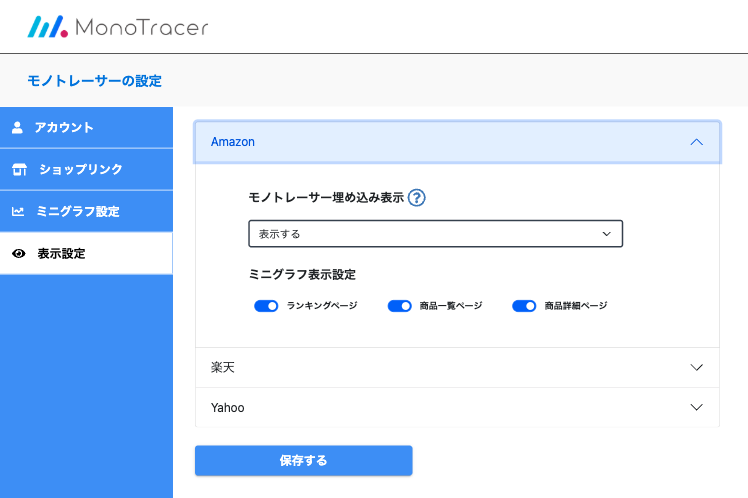This screenshot has height=498, width=748.
Task: Click the display settings eye icon
Action: tap(18, 254)
